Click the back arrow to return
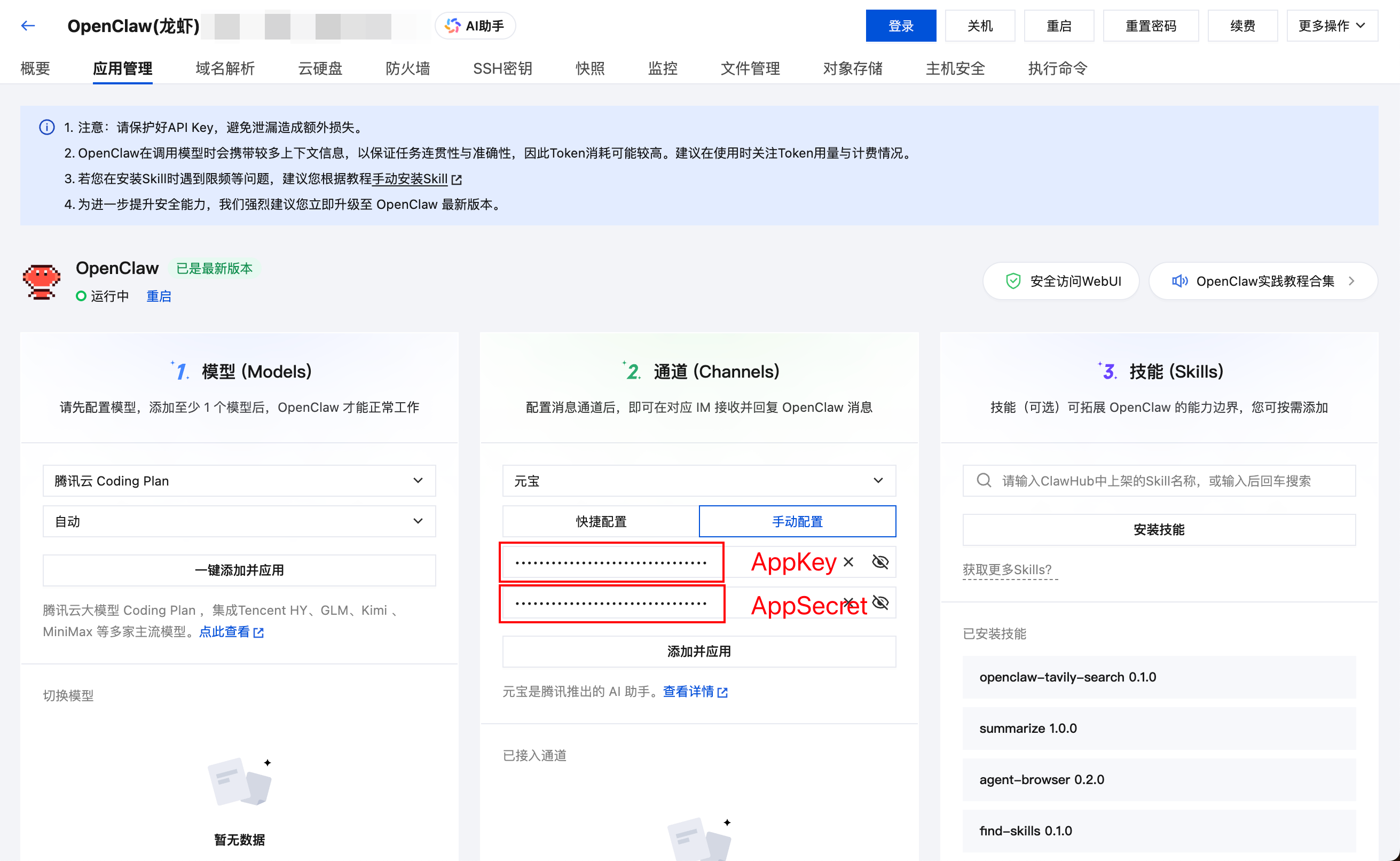The width and height of the screenshot is (1400, 861). [x=27, y=26]
